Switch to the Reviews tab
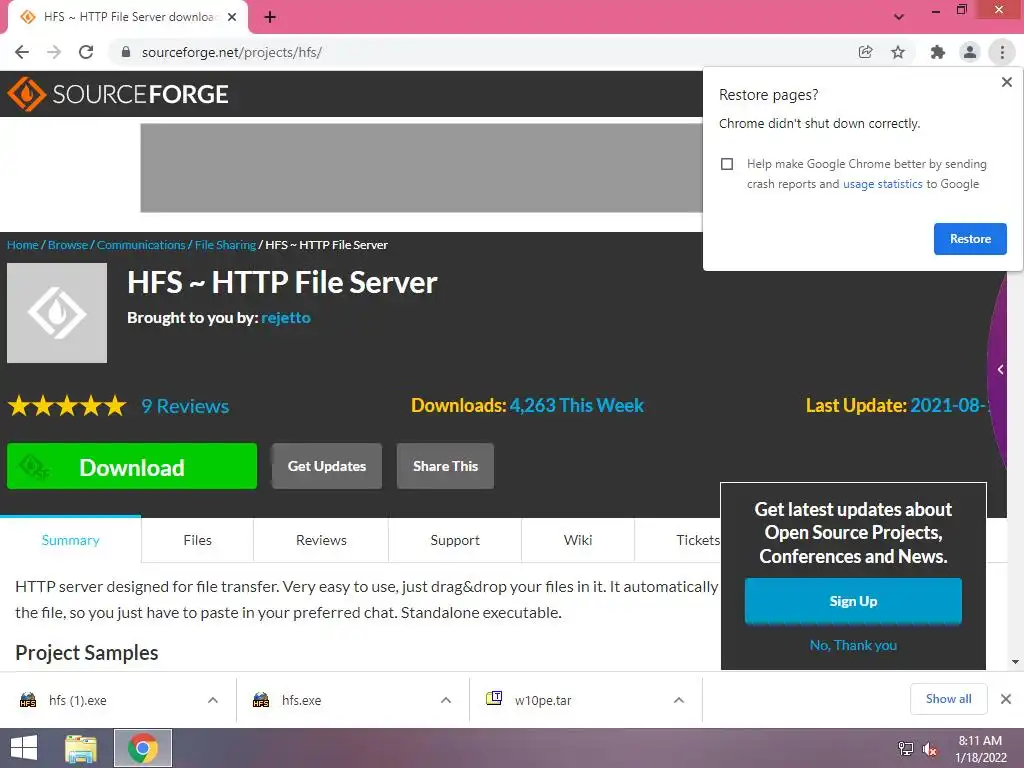1024x768 pixels. (x=321, y=540)
